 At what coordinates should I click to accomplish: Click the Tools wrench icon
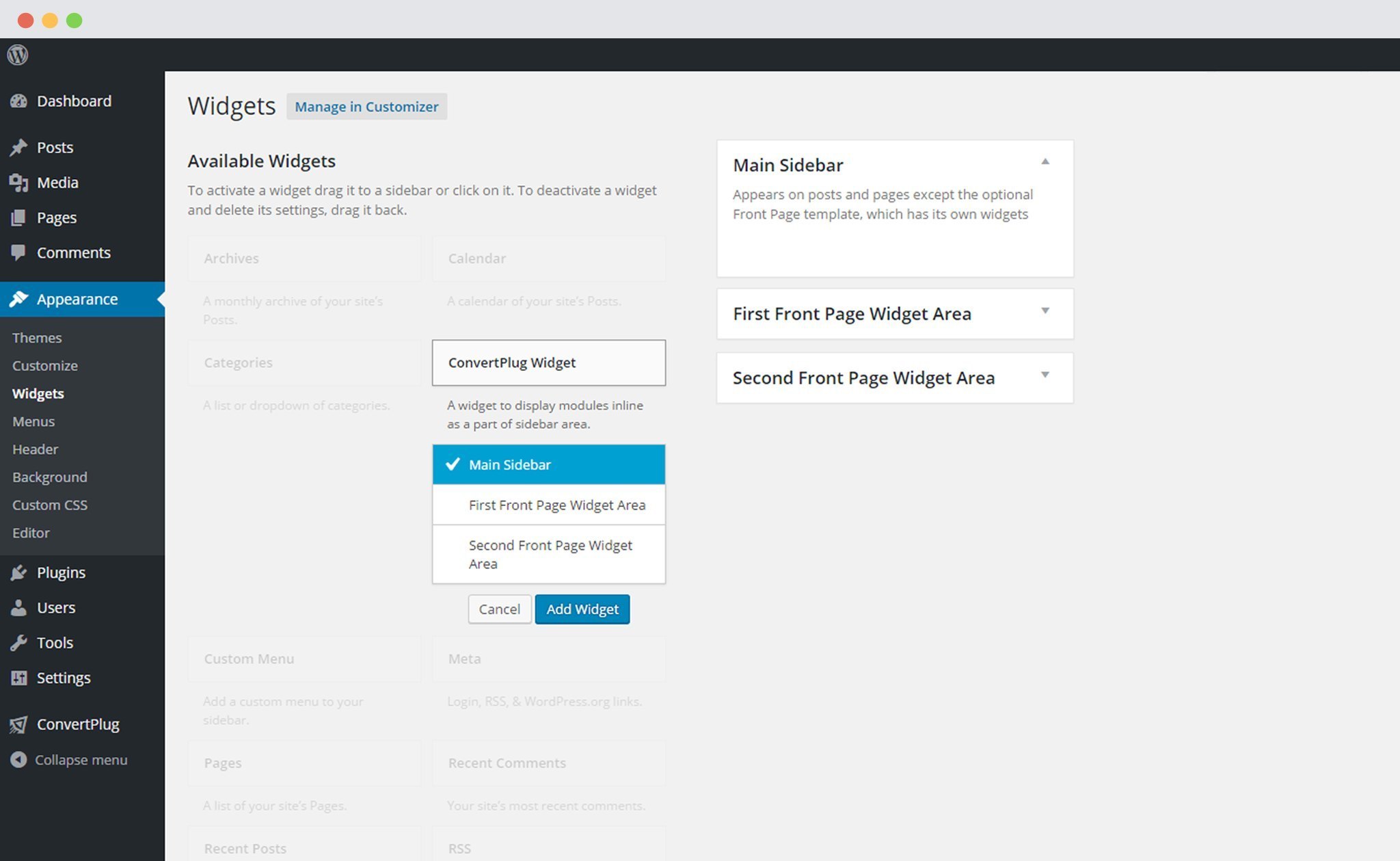(18, 643)
